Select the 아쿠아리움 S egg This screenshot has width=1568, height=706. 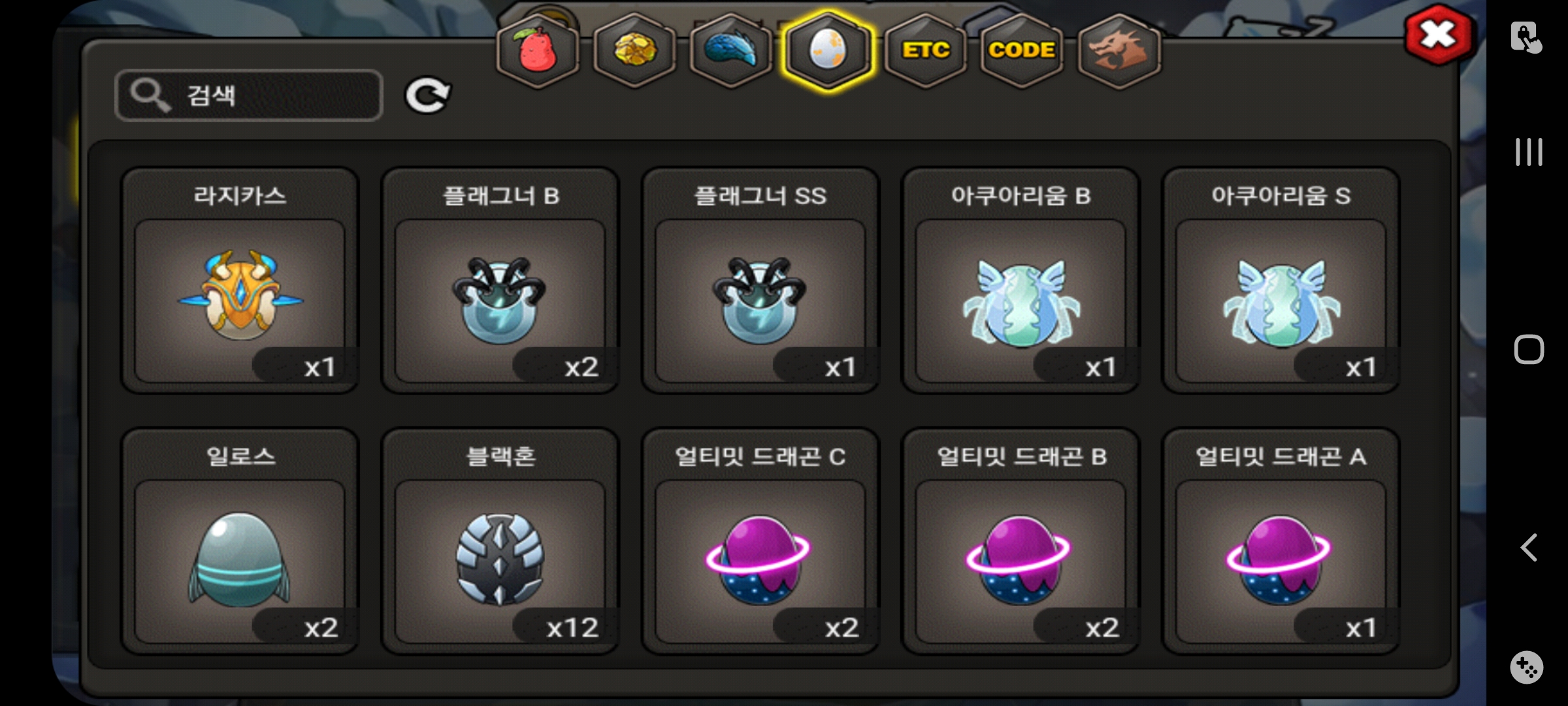coord(1281,280)
